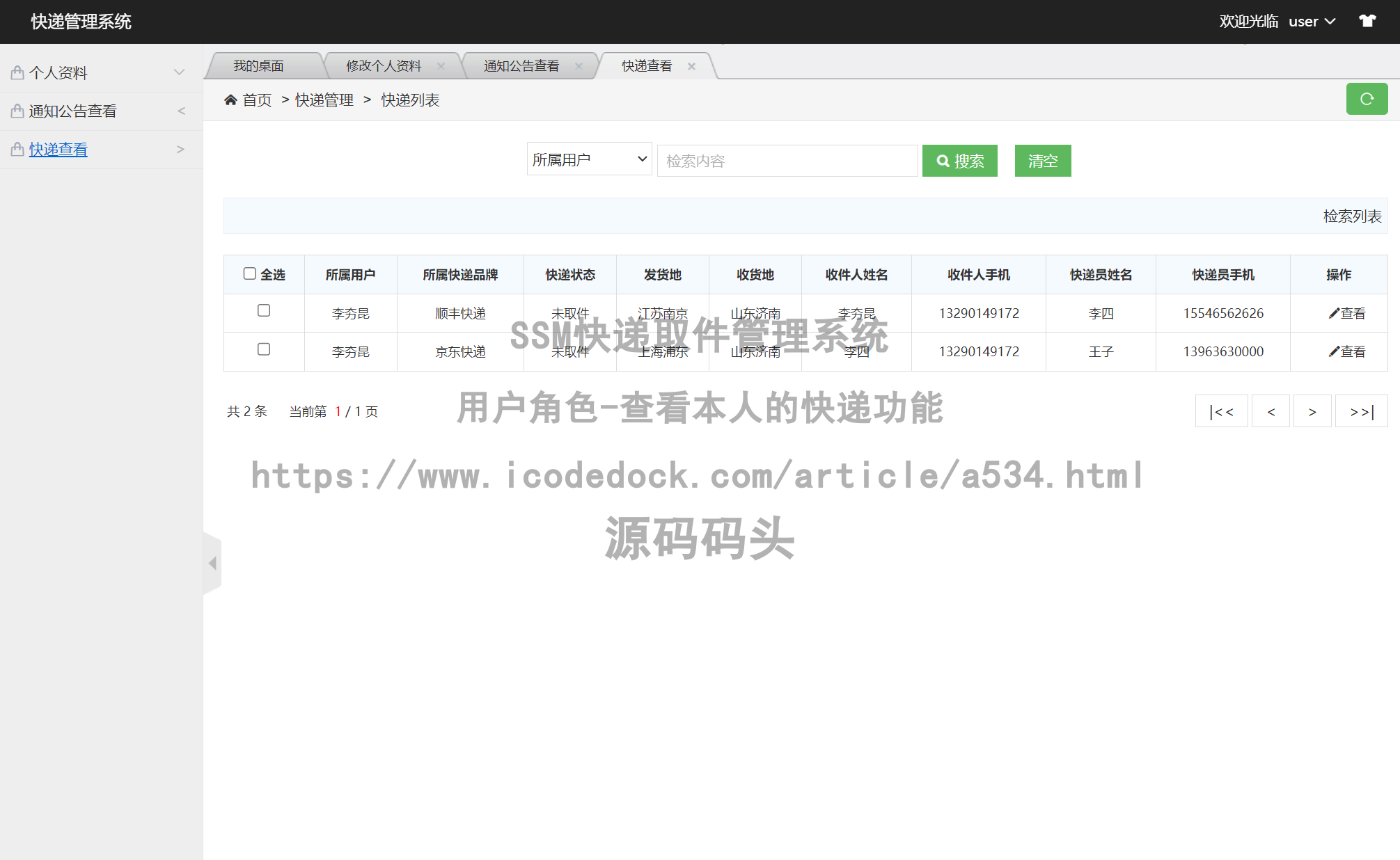Image resolution: width=1400 pixels, height=860 pixels.
Task: Click the gift icon in the top bar
Action: [1367, 21]
